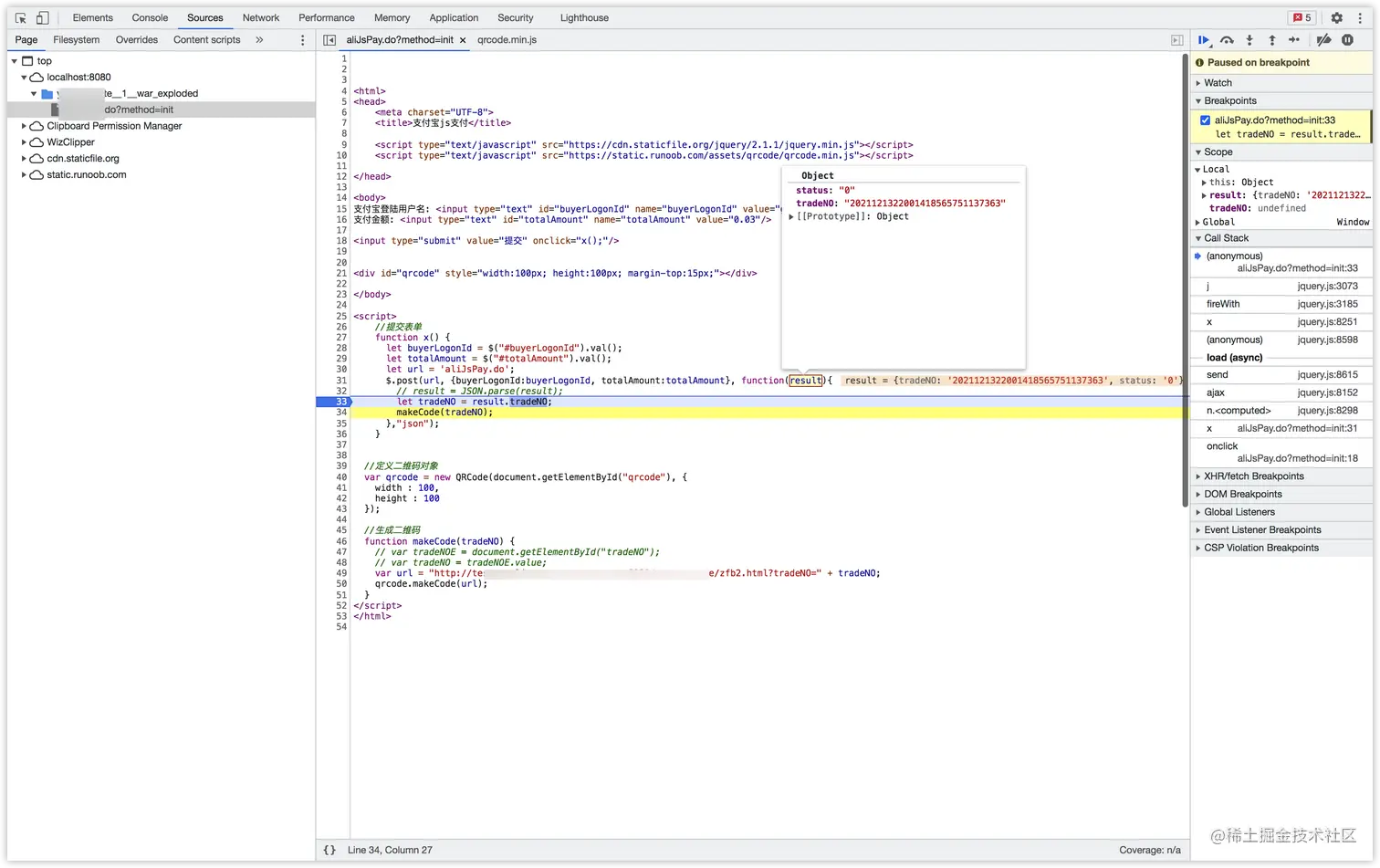Expand the static.runoob.com node
Image resolution: width=1380 pixels, height=868 pixels.
(24, 175)
